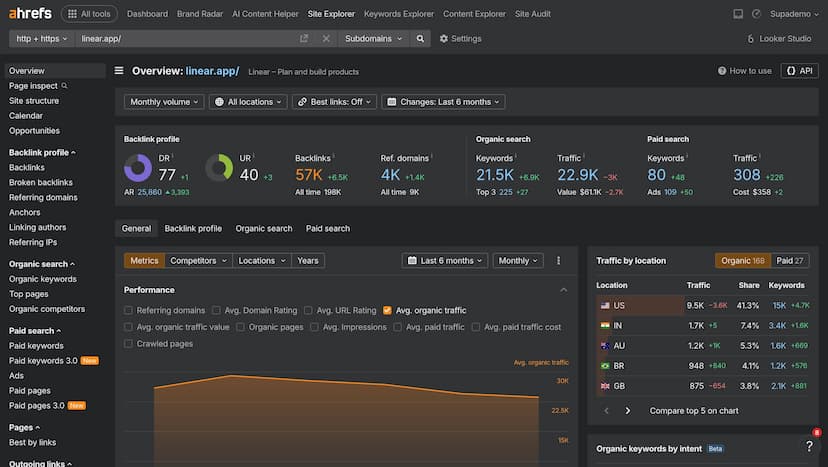Switch to the Paid search tab
This screenshot has height=467, width=828.
[327, 228]
